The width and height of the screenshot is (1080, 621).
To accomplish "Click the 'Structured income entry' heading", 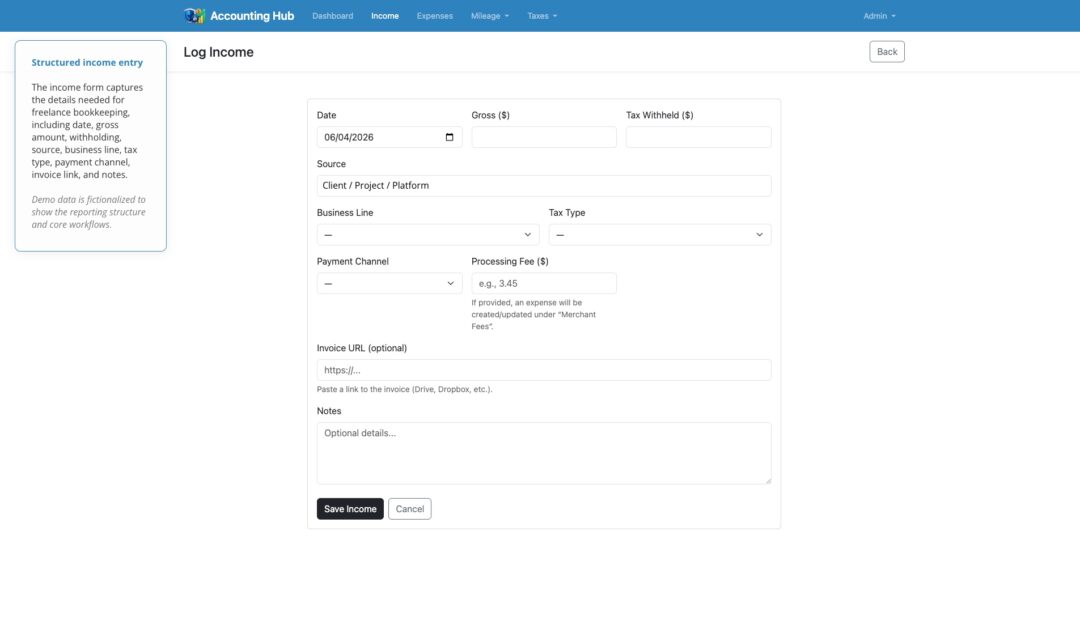I will coord(87,62).
